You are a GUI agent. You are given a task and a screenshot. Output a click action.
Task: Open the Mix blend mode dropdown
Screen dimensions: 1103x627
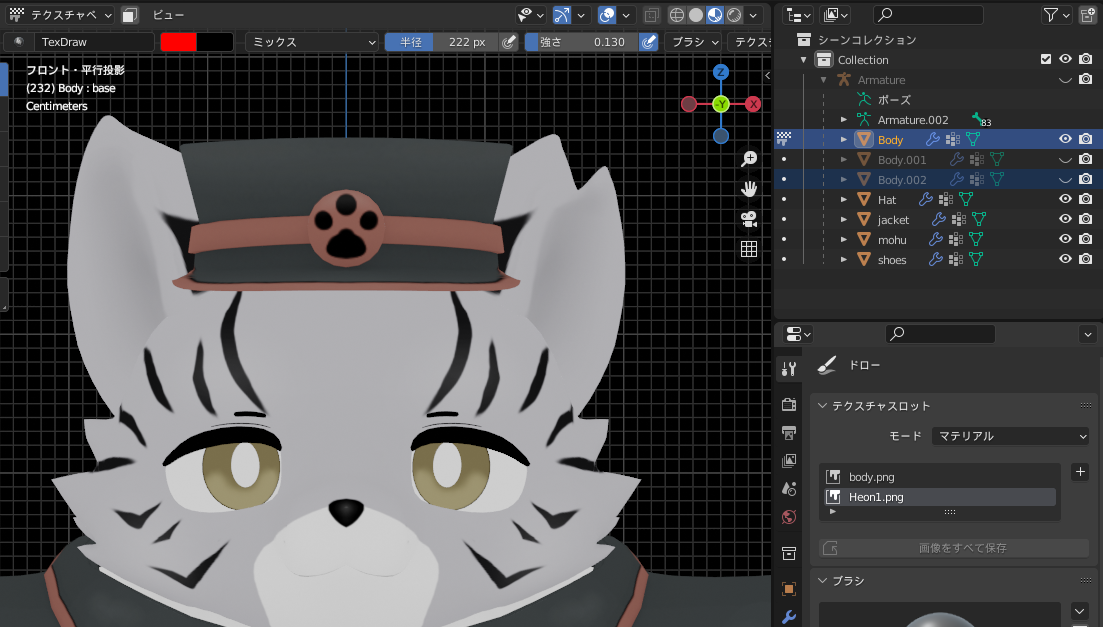312,42
